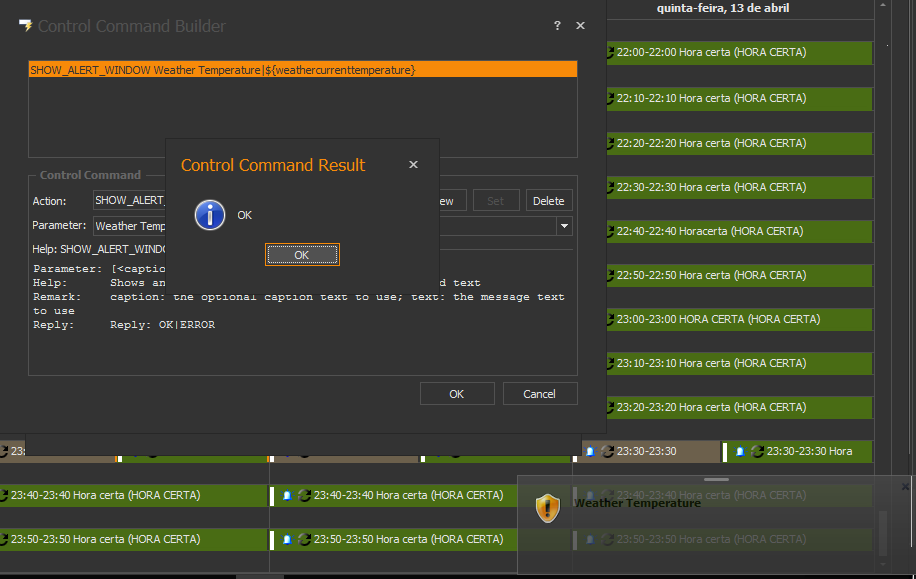Close the Control Command Result dialog
The image size is (916, 579).
[x=413, y=165]
